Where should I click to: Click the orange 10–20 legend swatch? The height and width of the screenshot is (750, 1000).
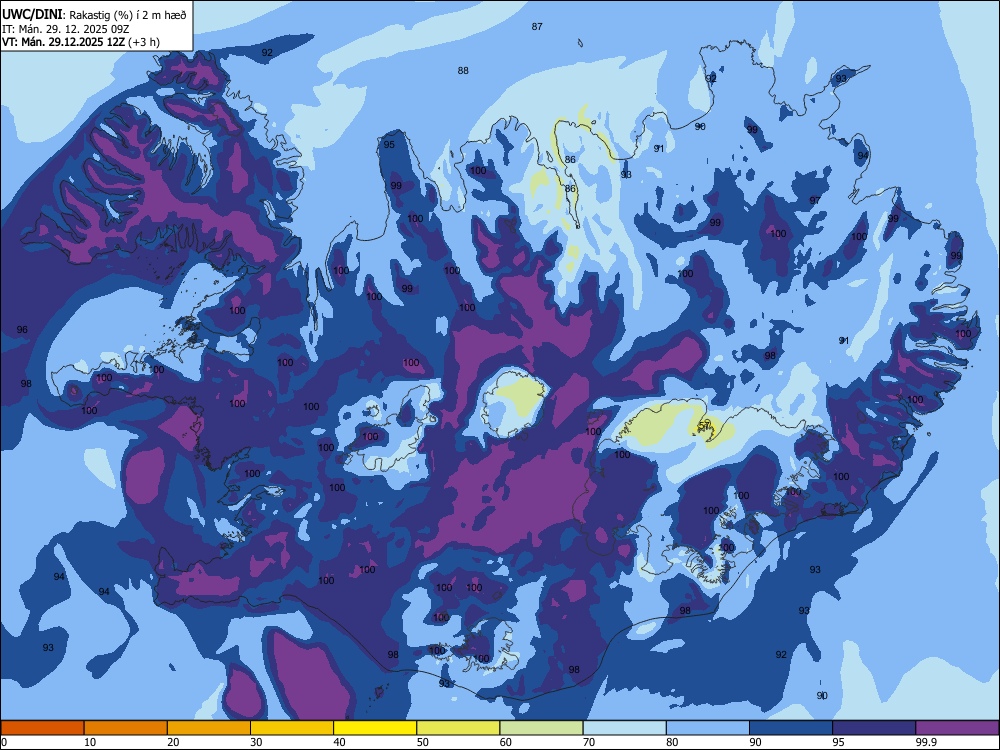[126, 728]
